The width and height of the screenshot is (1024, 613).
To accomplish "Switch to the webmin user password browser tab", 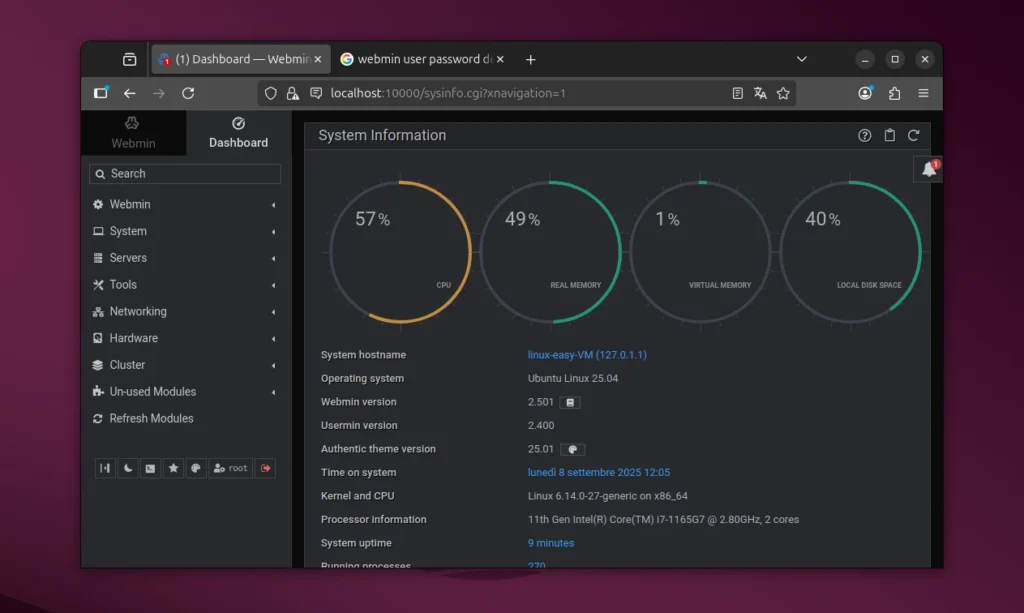I will click(x=418, y=59).
